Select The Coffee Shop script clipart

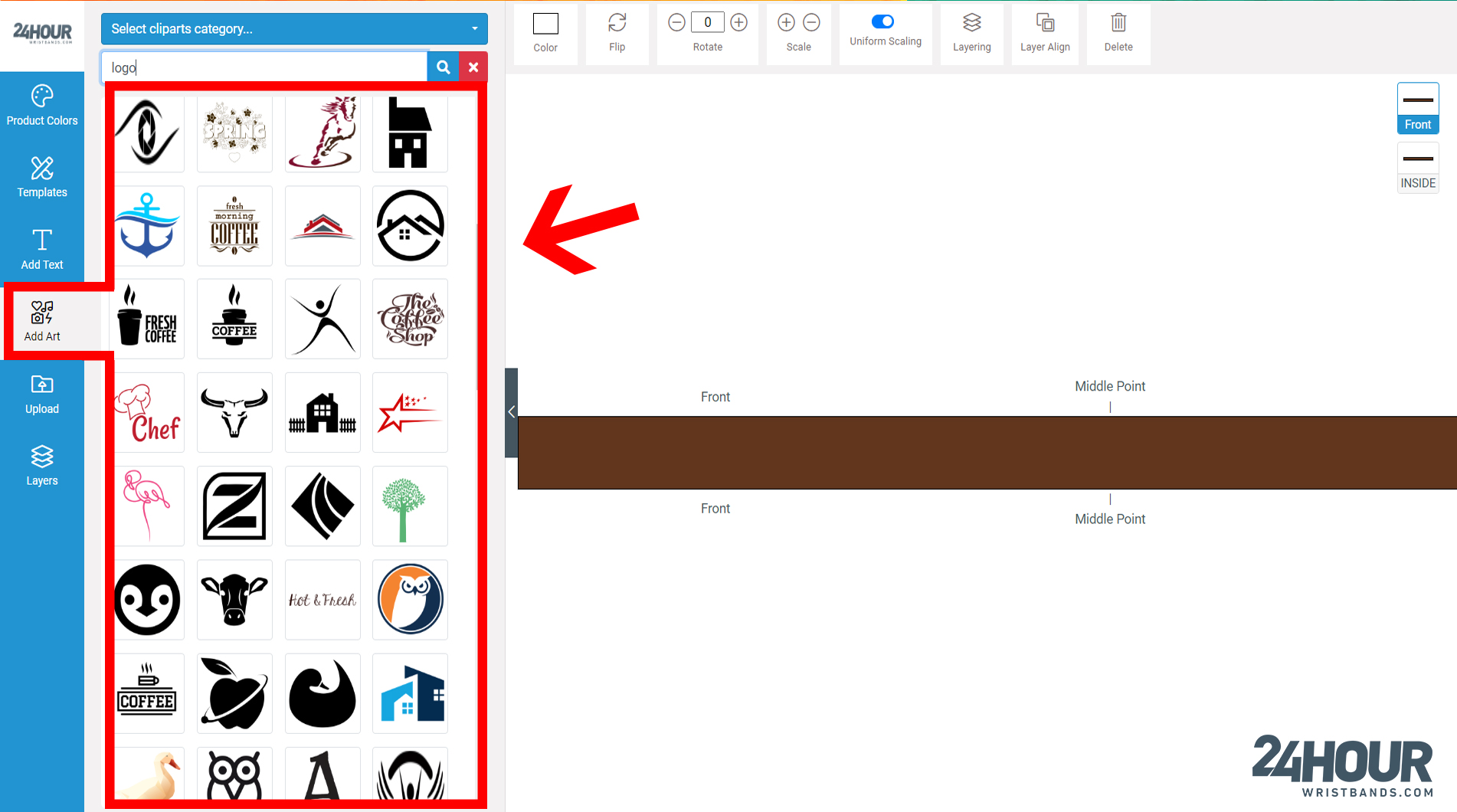point(410,319)
